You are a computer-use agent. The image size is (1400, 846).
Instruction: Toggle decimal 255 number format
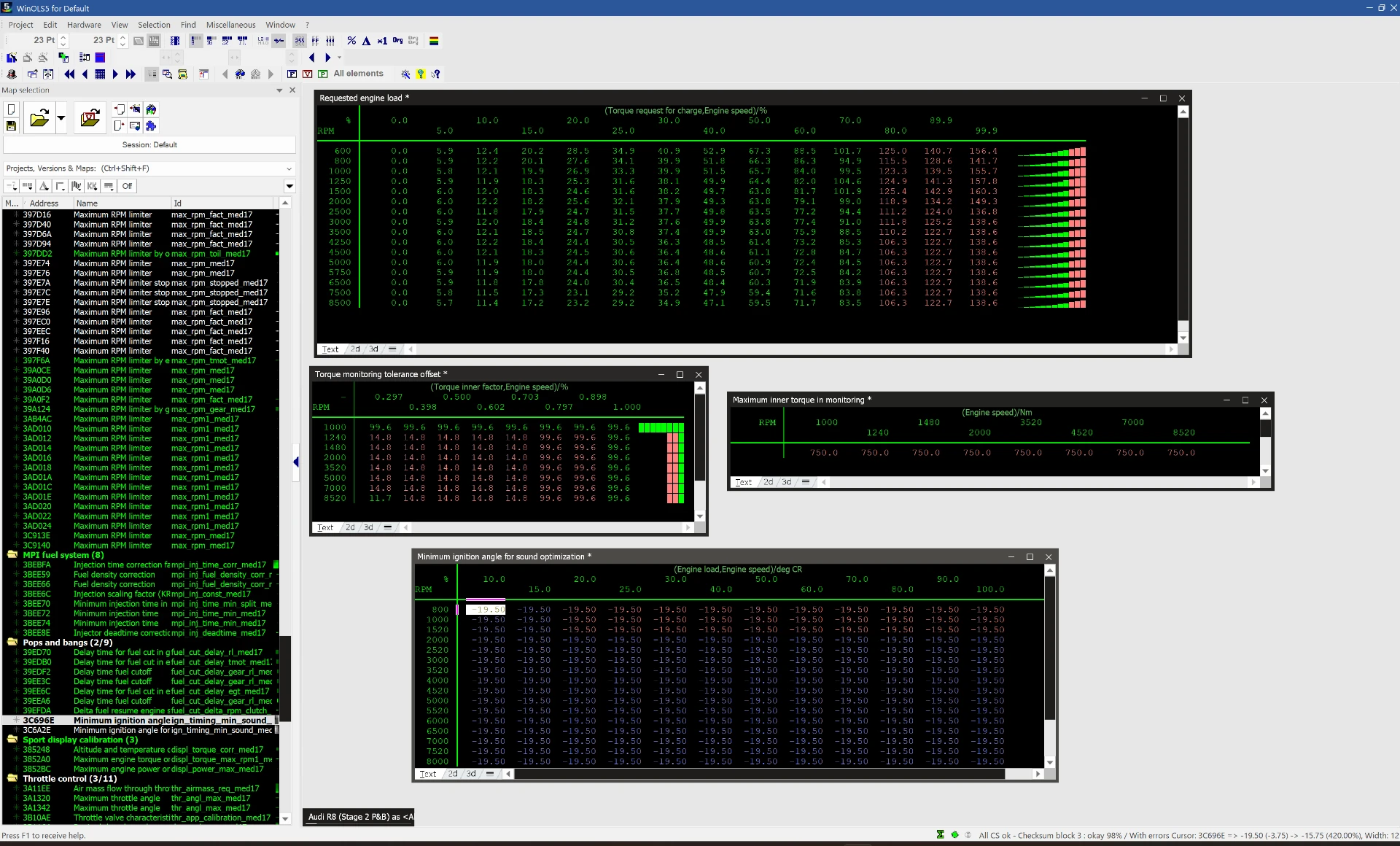tap(300, 41)
